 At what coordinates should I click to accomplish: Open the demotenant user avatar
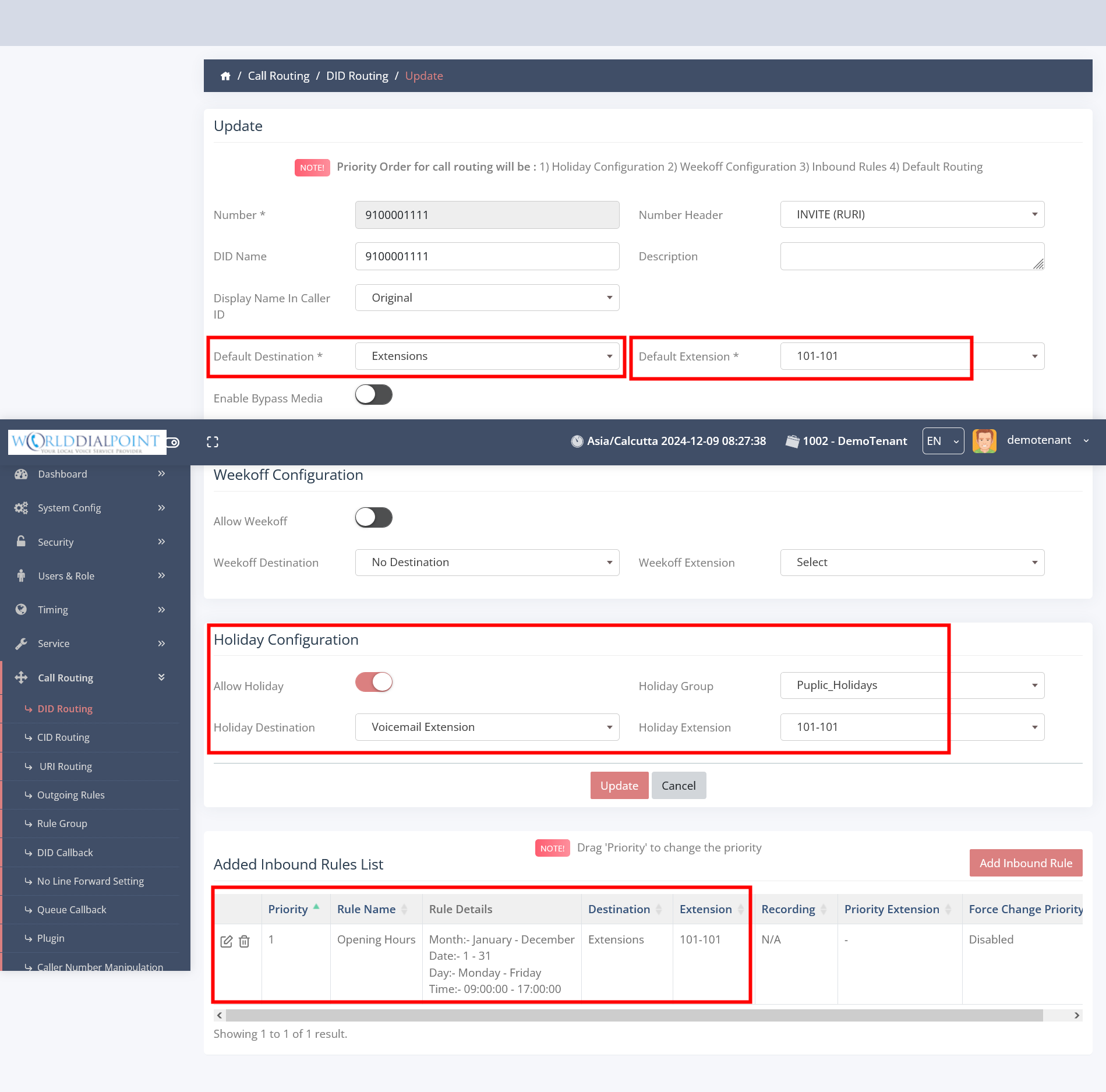coord(984,441)
